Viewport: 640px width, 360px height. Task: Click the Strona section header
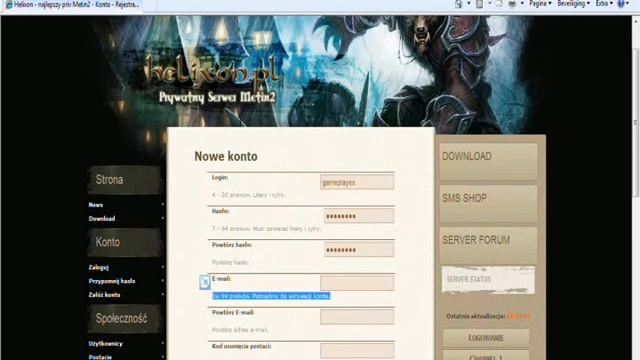(124, 180)
